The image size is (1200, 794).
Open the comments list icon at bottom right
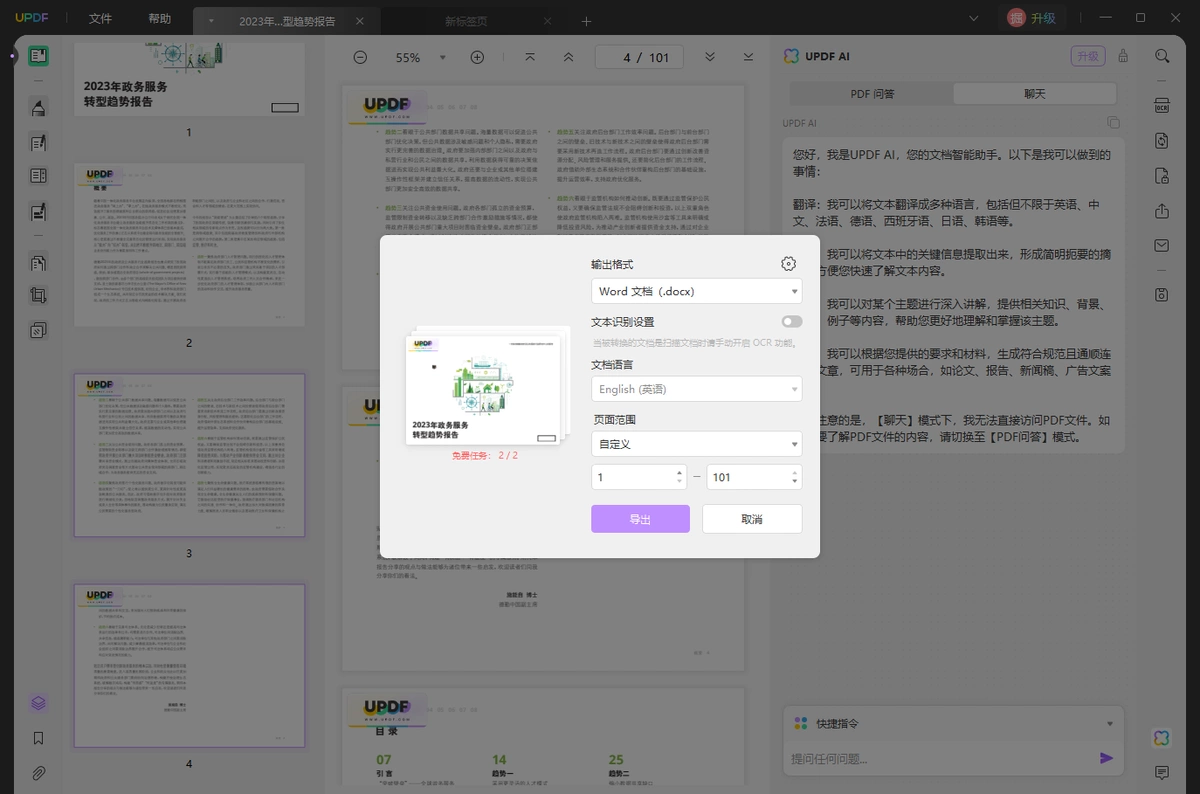pyautogui.click(x=1162, y=773)
